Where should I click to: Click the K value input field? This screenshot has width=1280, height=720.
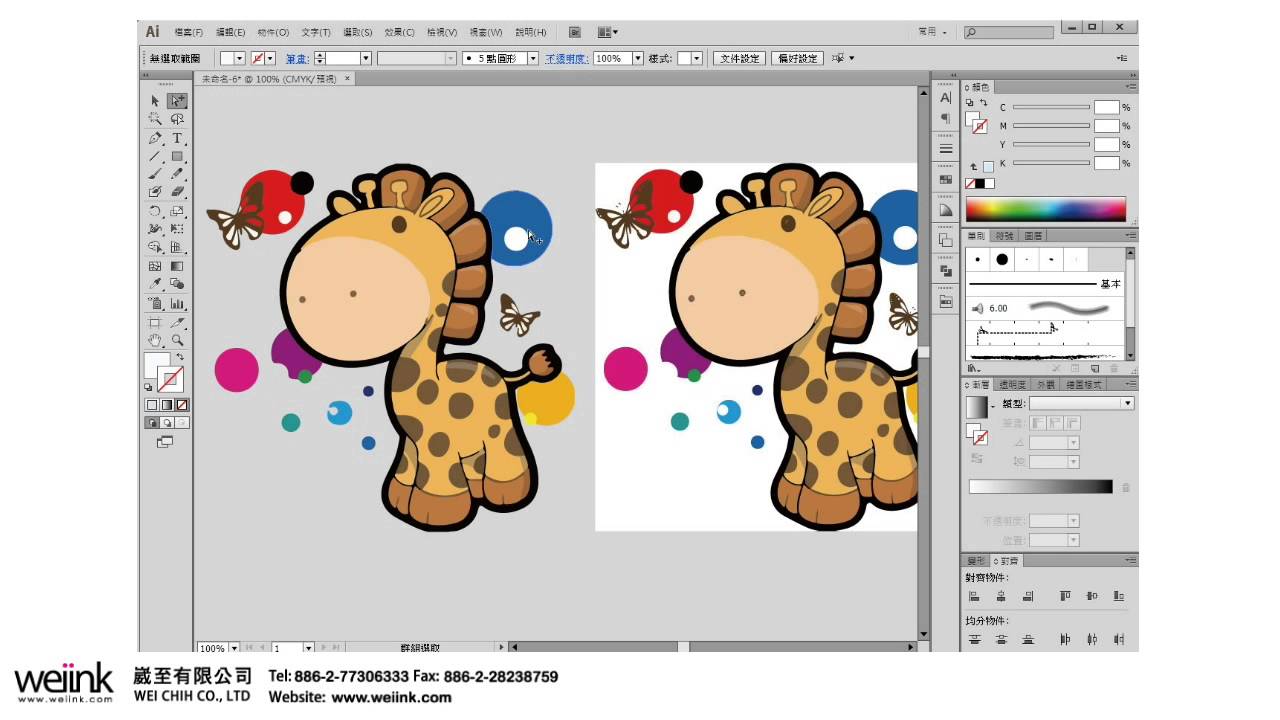(1106, 163)
